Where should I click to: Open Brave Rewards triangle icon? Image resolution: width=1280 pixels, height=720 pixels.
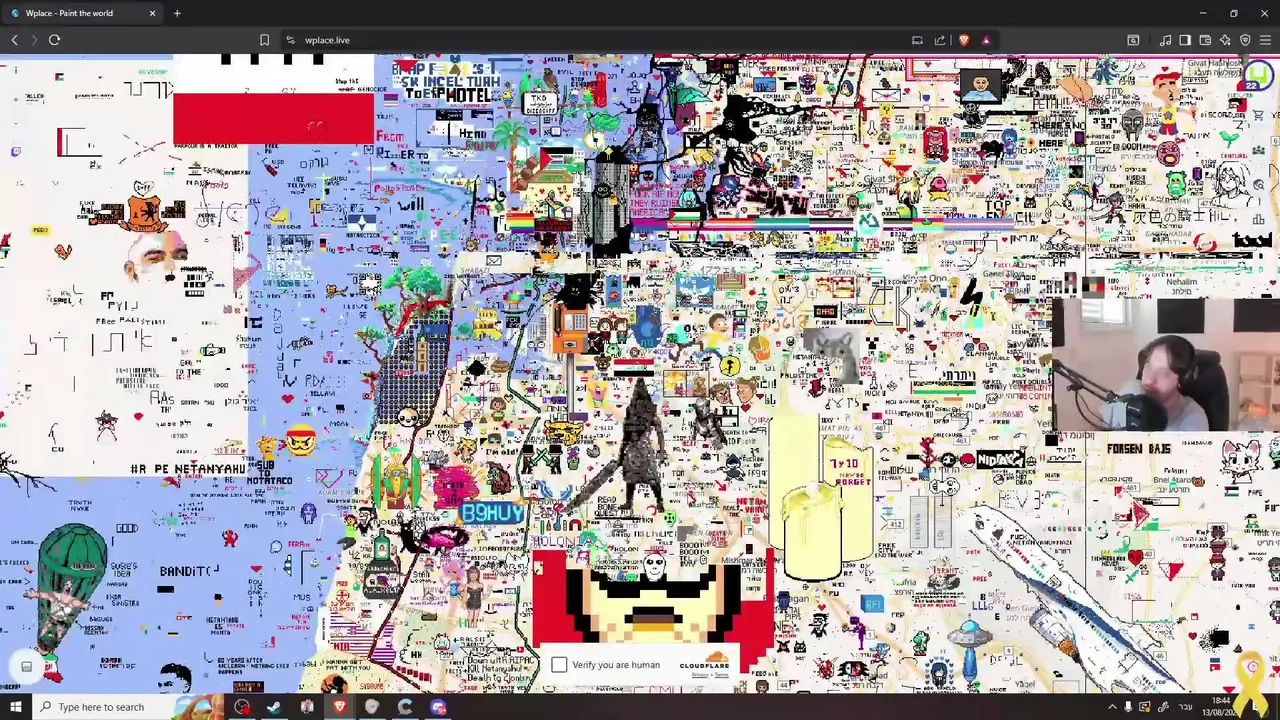tap(986, 40)
